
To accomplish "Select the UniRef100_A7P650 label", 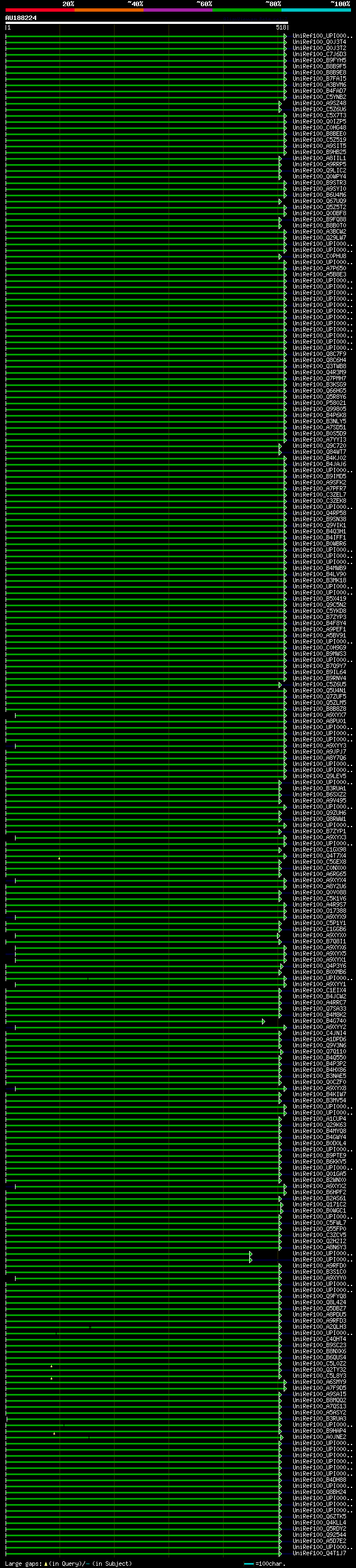I will (x=319, y=269).
